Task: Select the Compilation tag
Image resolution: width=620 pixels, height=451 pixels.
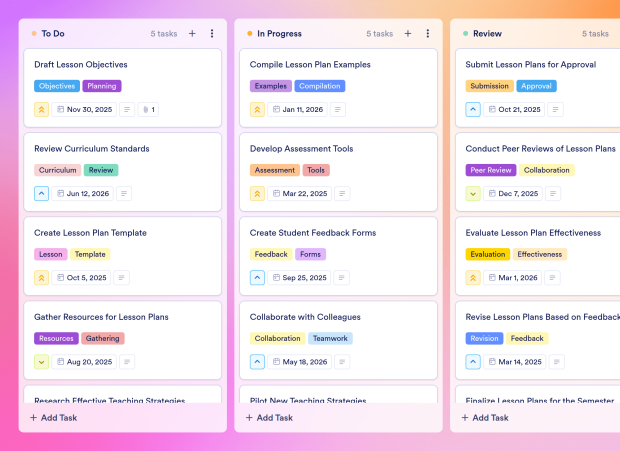Action: [319, 86]
